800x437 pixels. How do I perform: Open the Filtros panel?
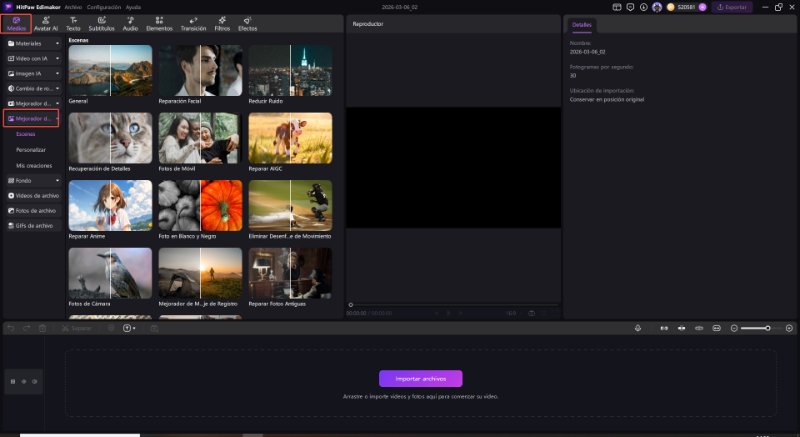click(x=221, y=23)
